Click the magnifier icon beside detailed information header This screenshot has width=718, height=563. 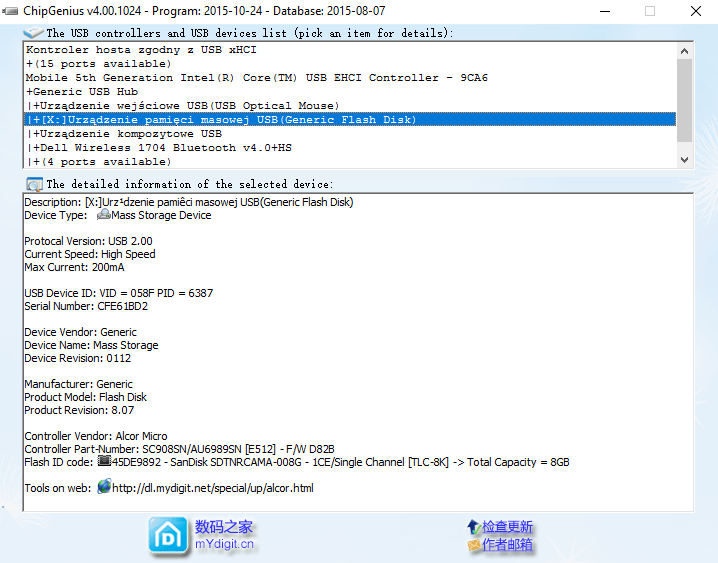pos(34,184)
